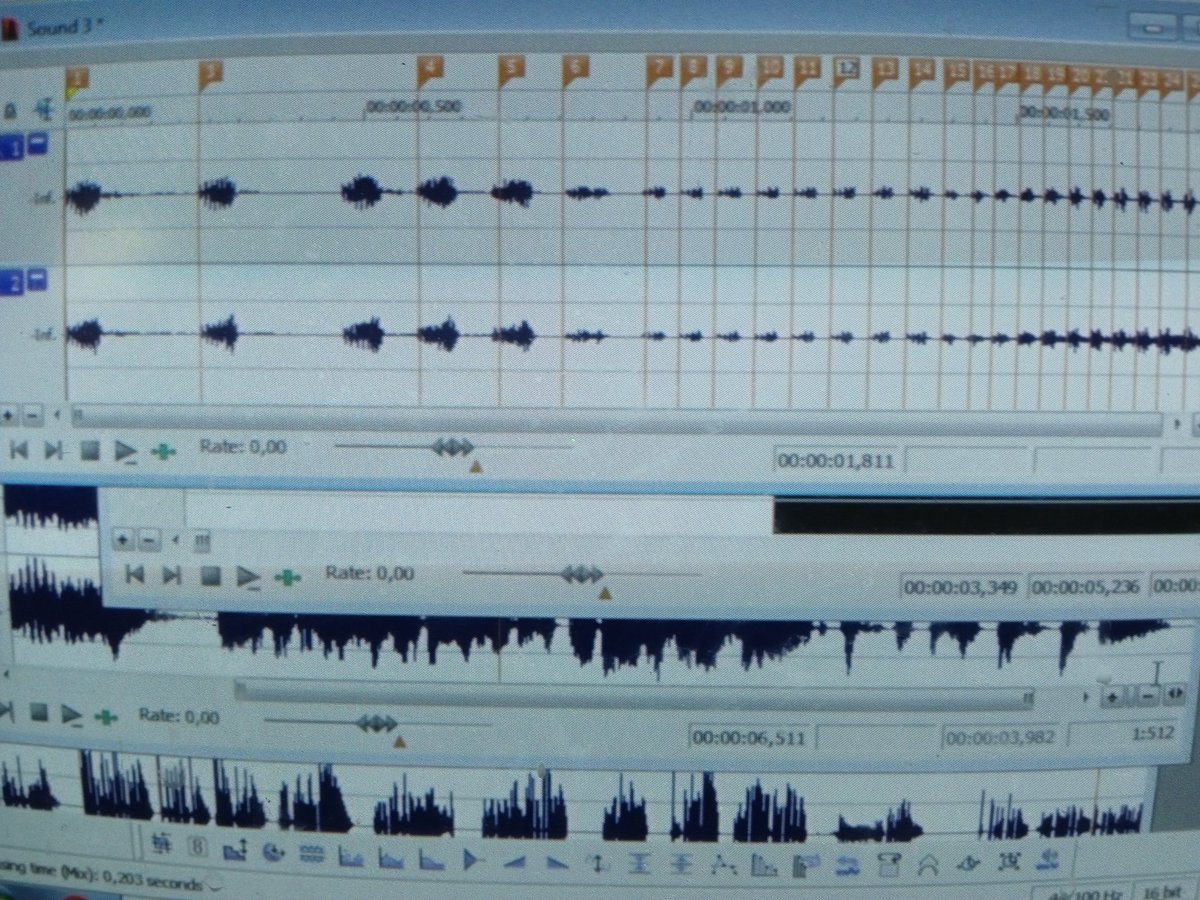Click the waveform edit icon left of the ruler
The image size is (1200, 900).
point(45,109)
